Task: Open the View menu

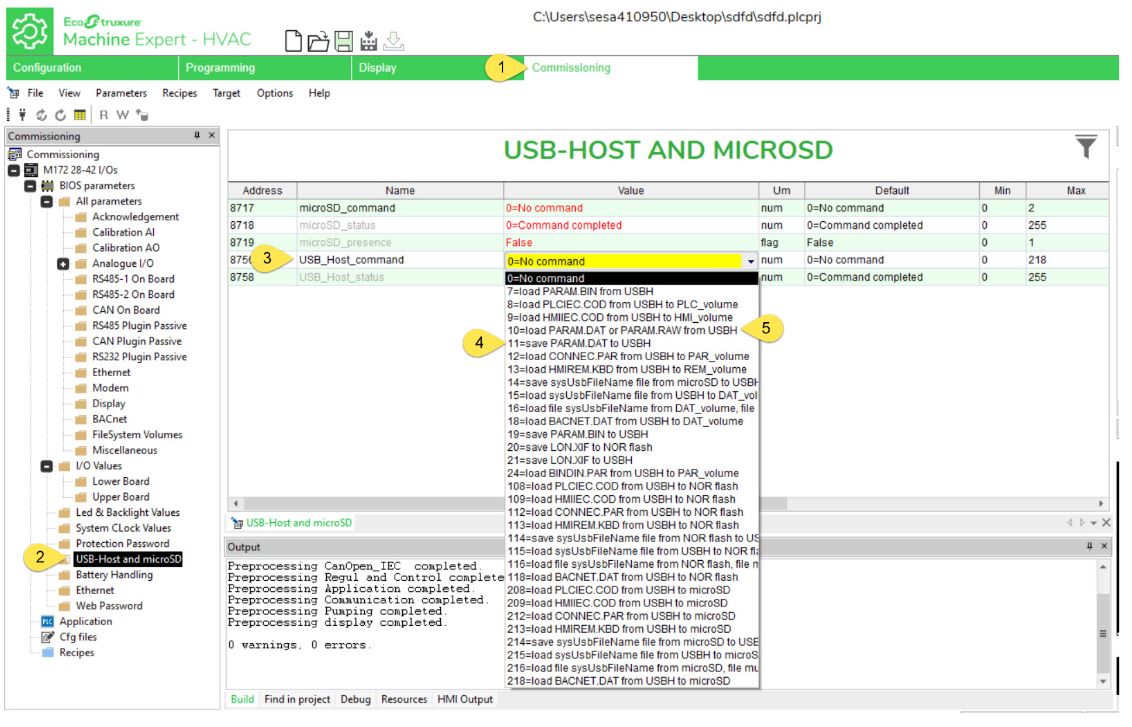Action: (x=69, y=93)
